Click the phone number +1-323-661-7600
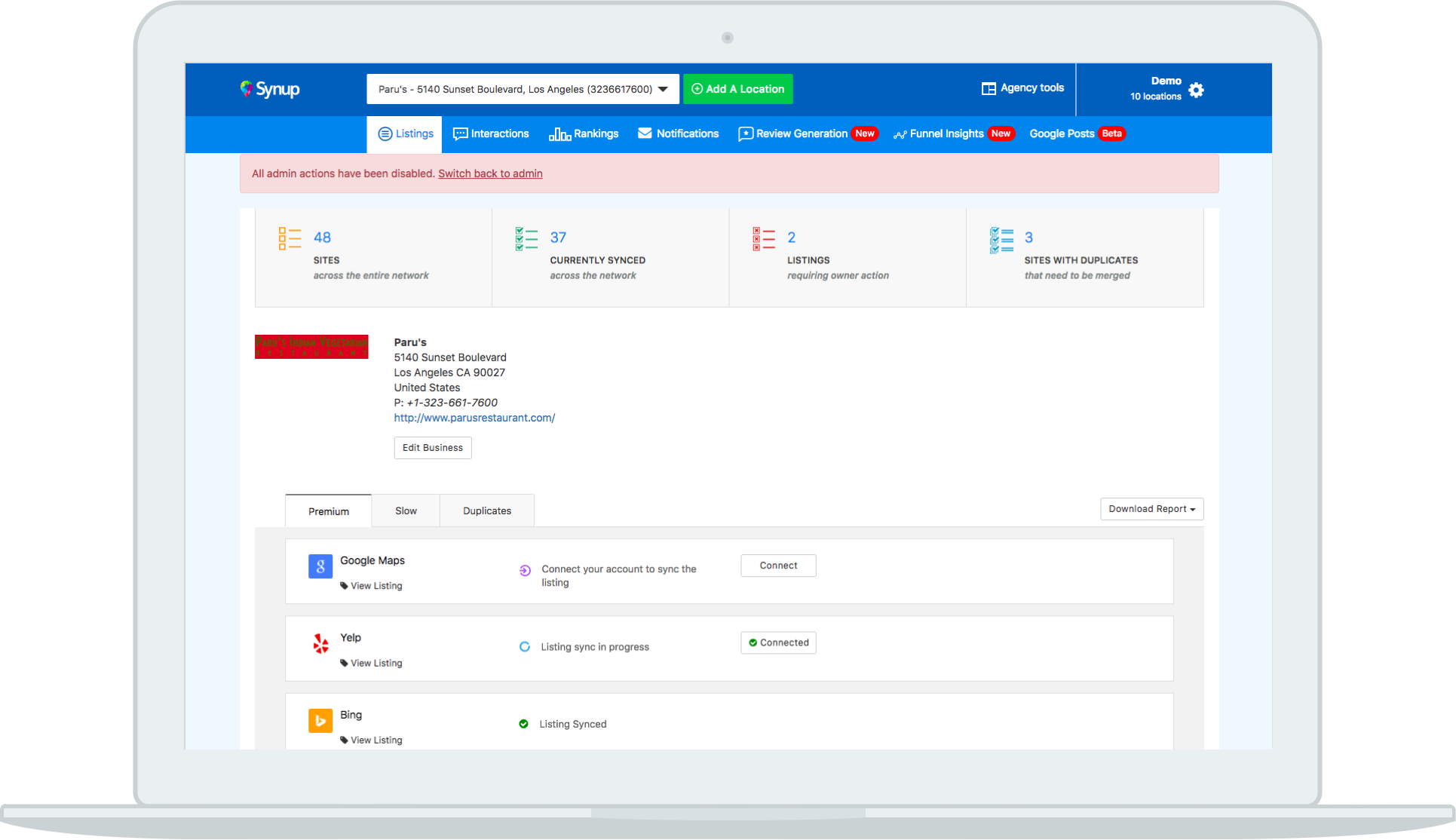This screenshot has width=1456, height=840. 452,403
